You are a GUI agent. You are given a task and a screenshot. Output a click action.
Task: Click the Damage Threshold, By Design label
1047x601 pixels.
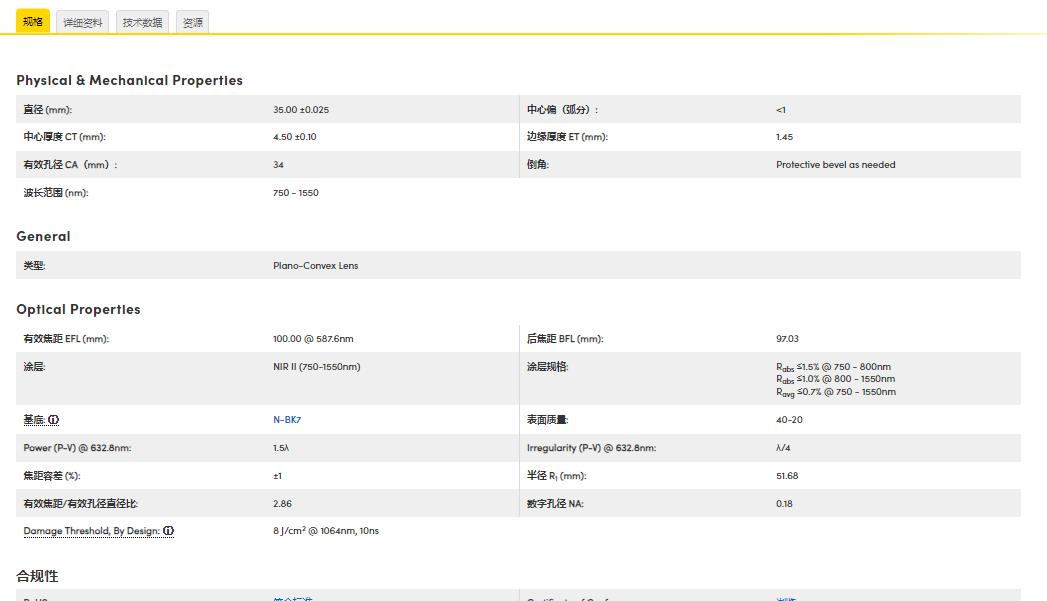(x=91, y=531)
